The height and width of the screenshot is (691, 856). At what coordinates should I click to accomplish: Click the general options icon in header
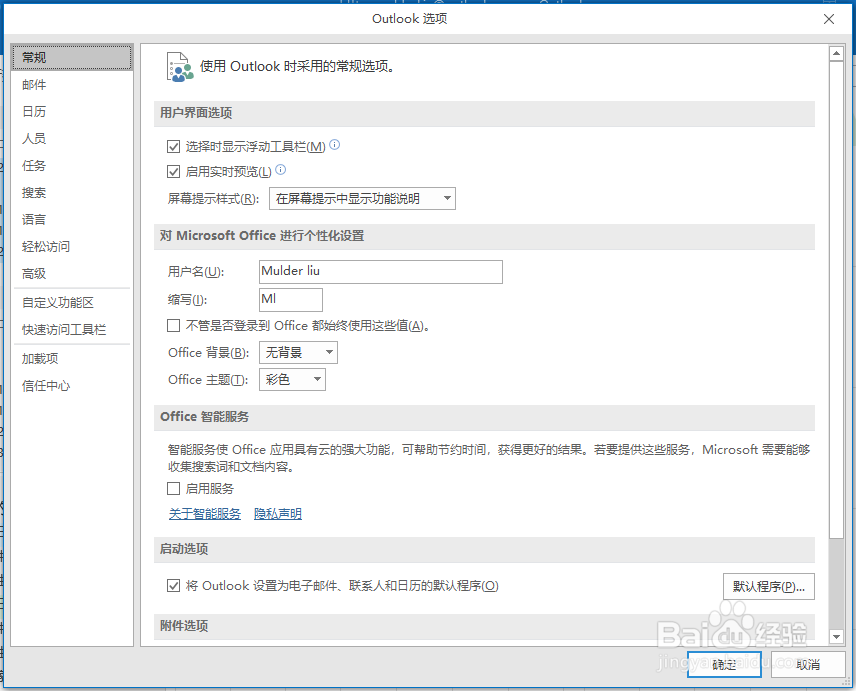pos(180,67)
